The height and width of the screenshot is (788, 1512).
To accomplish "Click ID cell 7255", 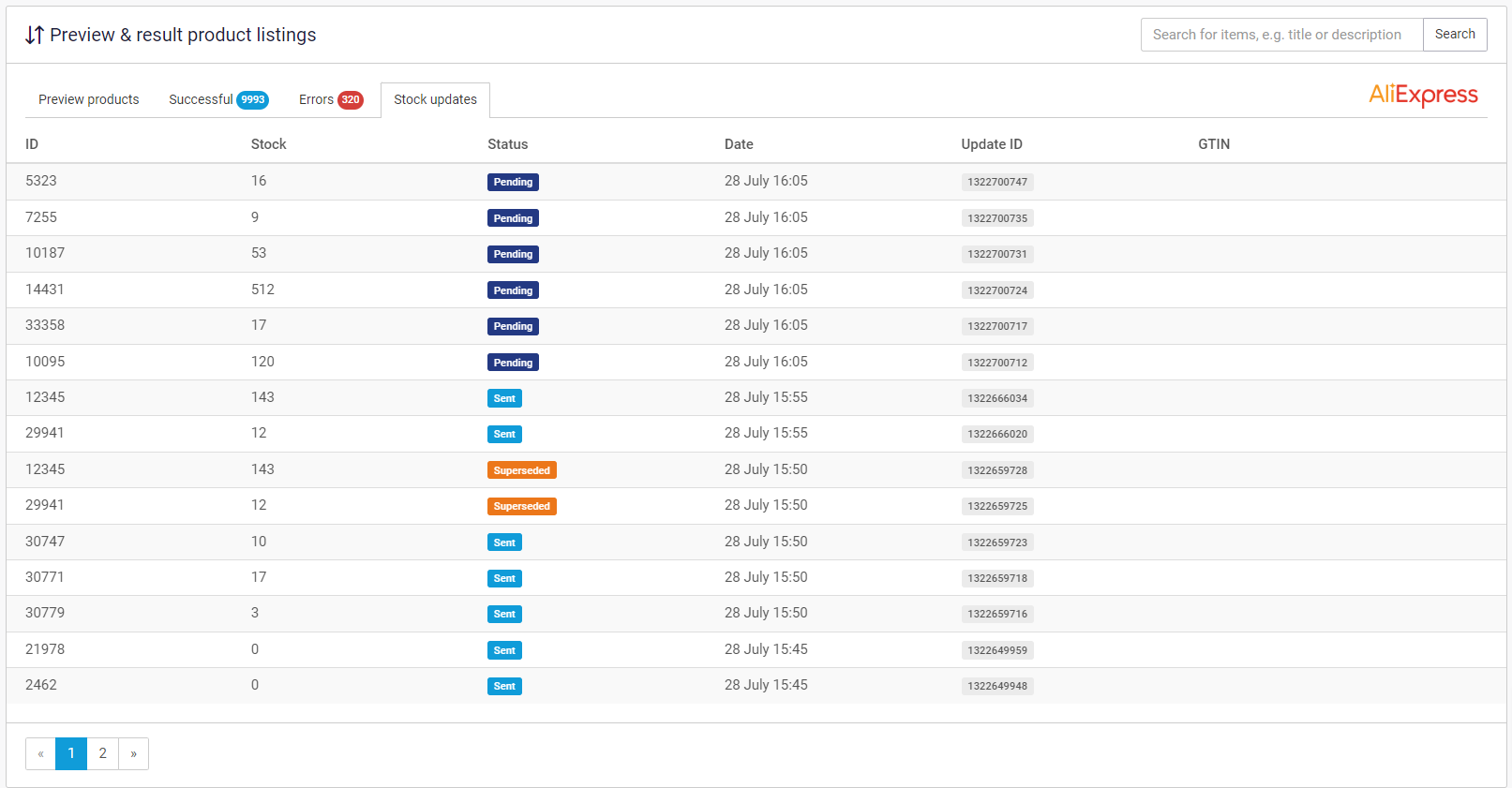I will (x=41, y=217).
